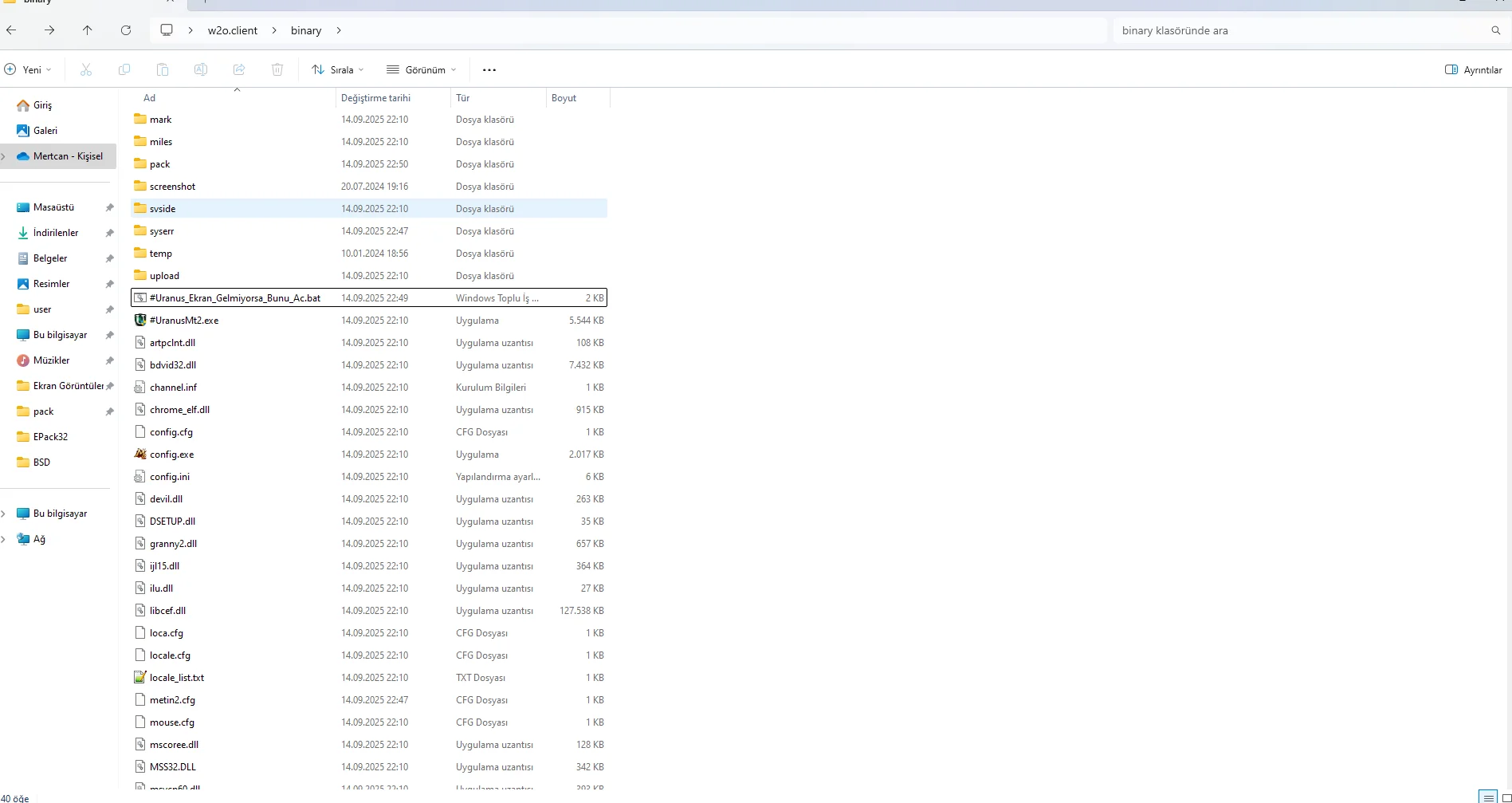The image size is (1512, 803).
Task: Refresh the current folder view
Action: tap(126, 30)
